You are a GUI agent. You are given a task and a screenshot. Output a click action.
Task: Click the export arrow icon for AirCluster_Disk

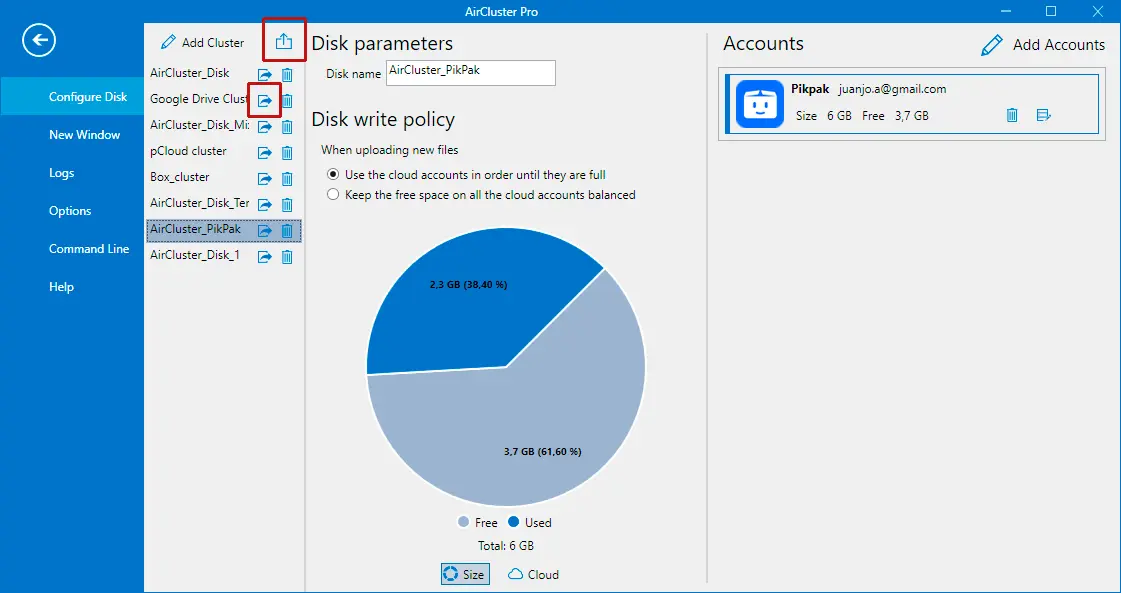coord(265,74)
